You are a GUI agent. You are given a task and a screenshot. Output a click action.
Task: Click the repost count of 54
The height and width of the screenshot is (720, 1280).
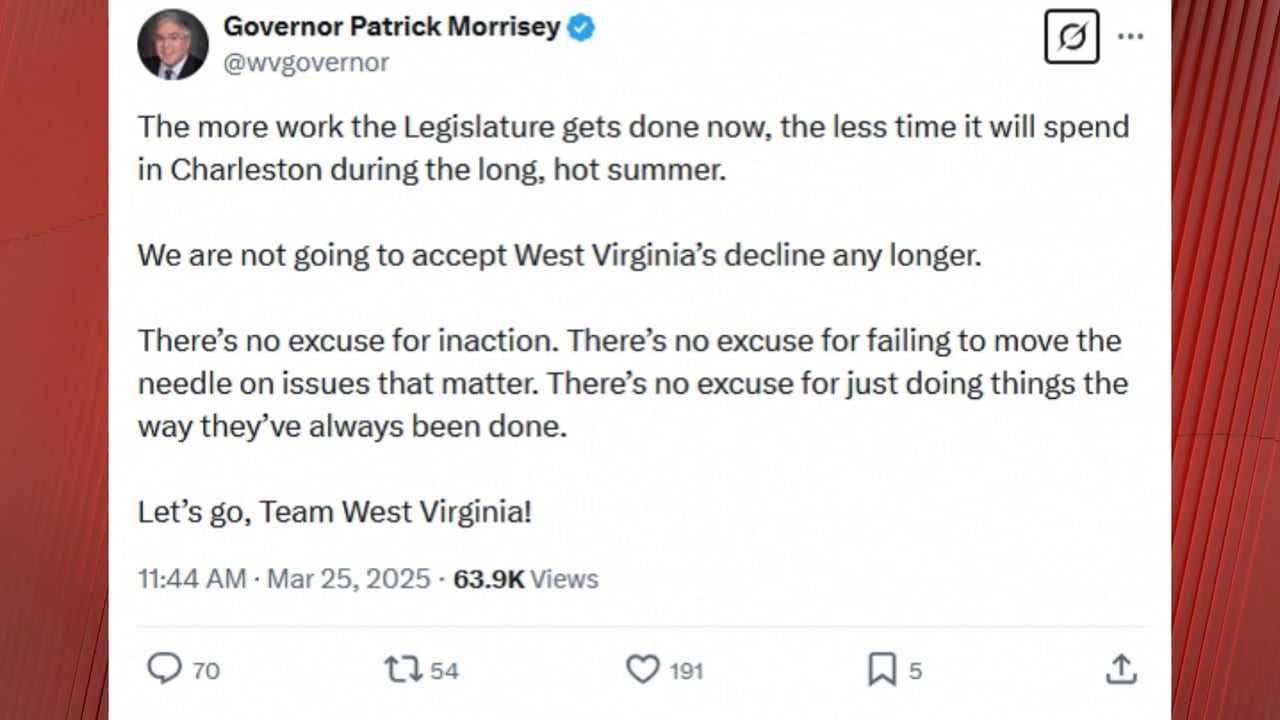tap(444, 670)
